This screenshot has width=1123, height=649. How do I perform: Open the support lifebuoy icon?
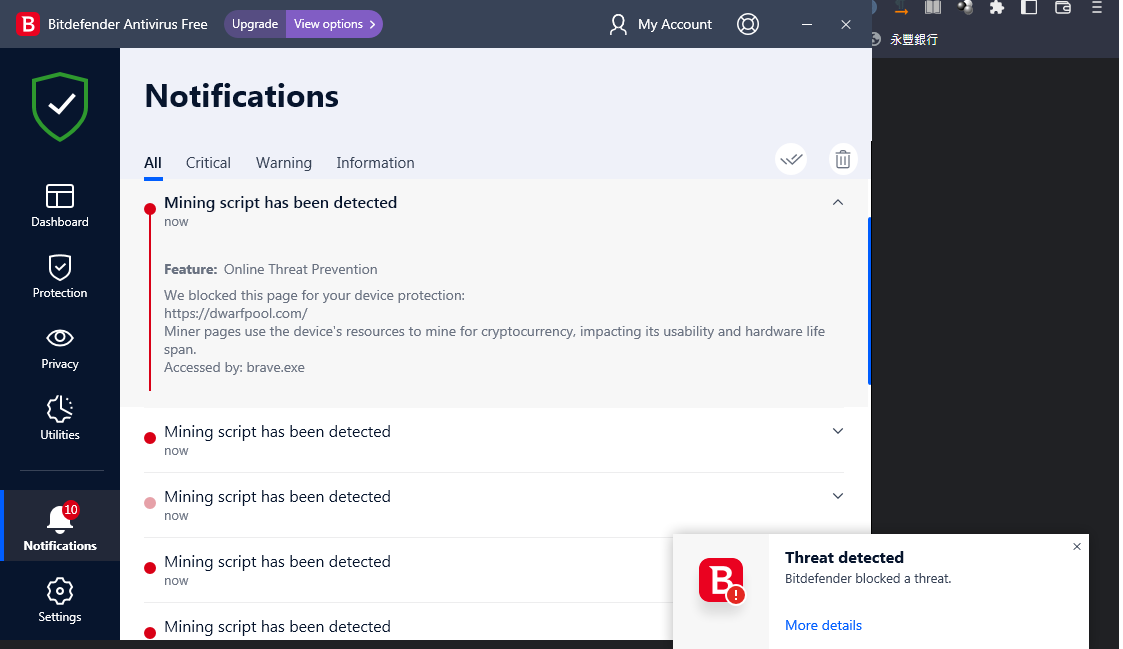(x=748, y=24)
